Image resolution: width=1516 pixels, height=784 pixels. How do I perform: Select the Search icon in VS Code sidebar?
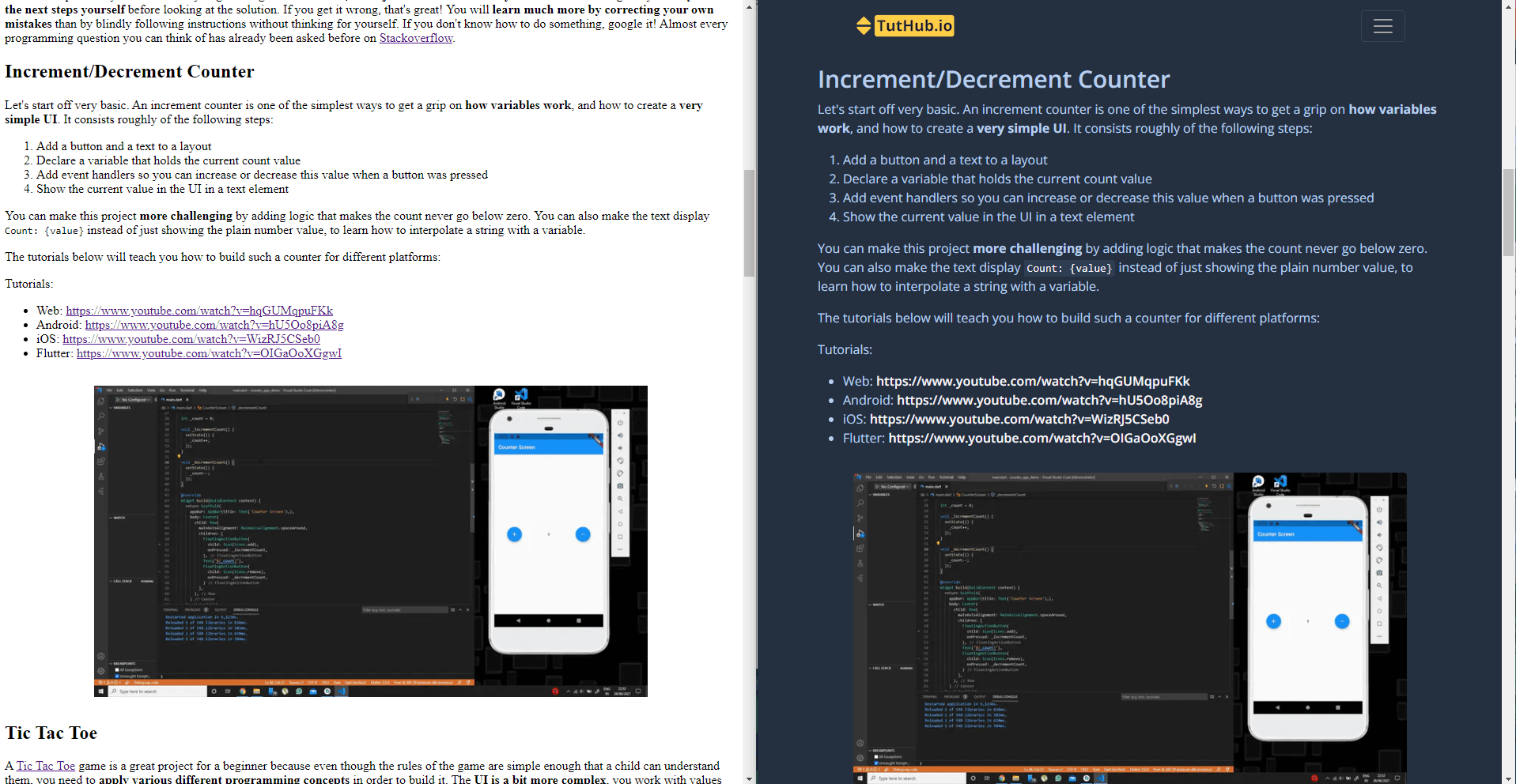(x=101, y=416)
